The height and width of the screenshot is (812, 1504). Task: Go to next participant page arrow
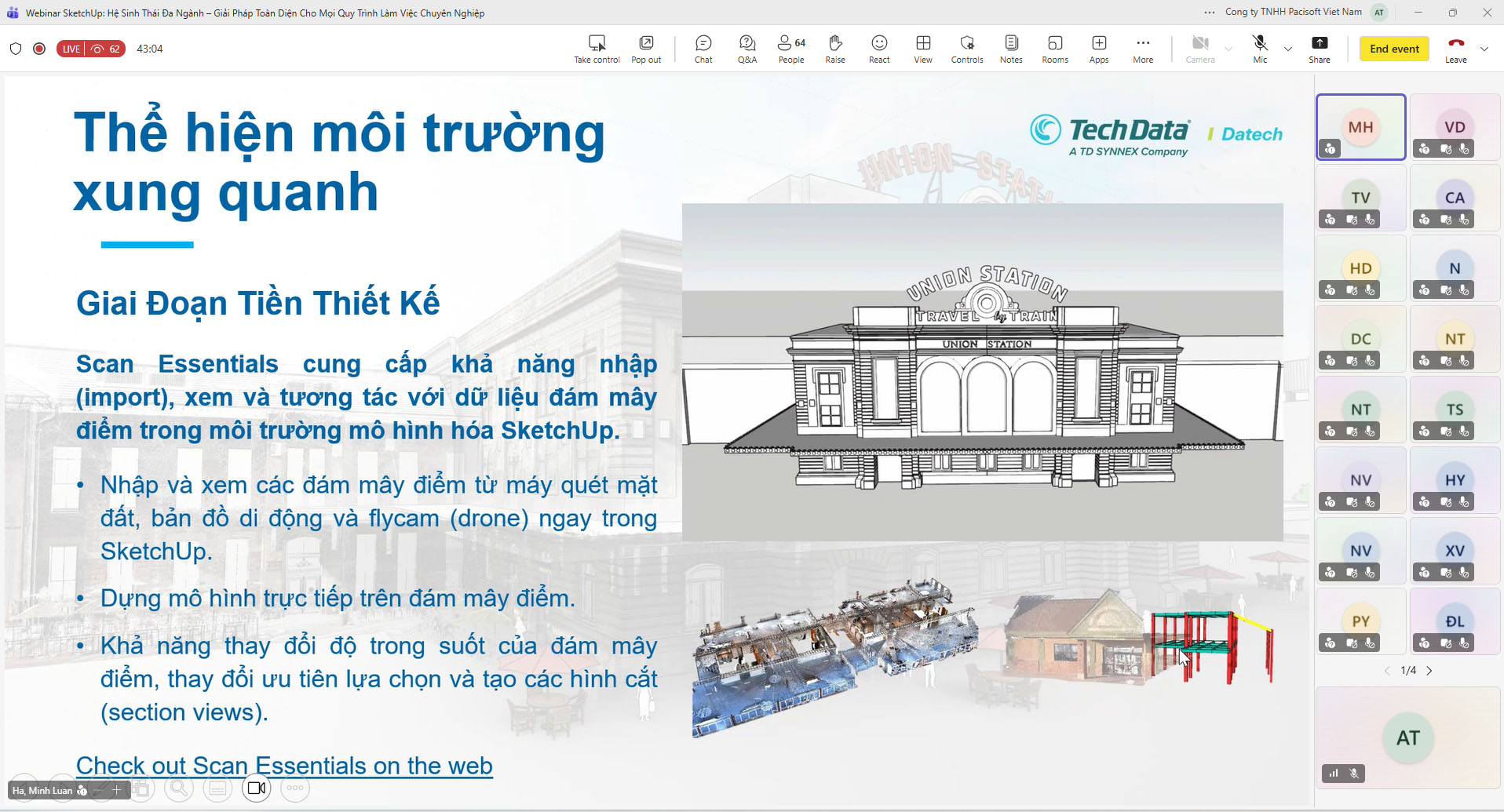coord(1429,671)
